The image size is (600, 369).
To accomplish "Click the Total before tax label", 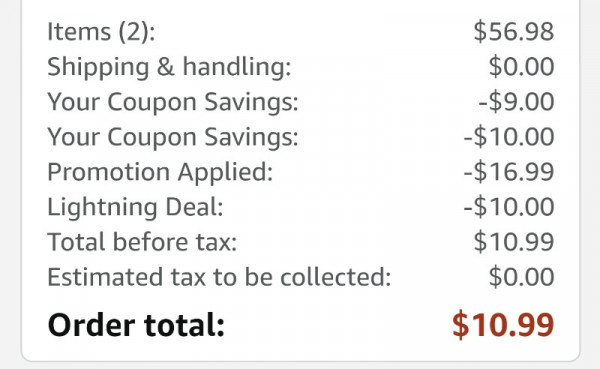I will click(142, 242).
